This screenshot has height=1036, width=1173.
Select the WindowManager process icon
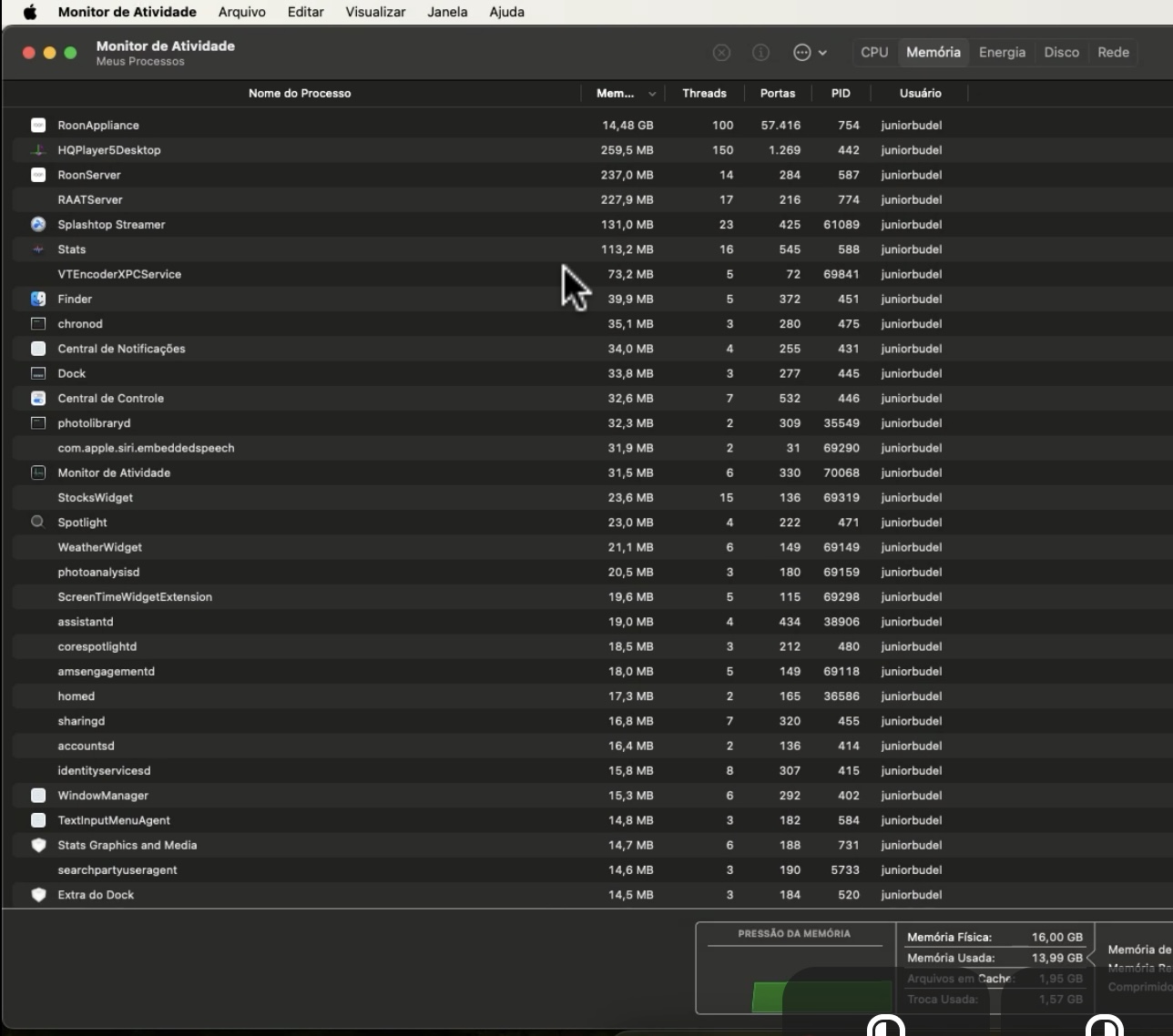pyautogui.click(x=38, y=796)
